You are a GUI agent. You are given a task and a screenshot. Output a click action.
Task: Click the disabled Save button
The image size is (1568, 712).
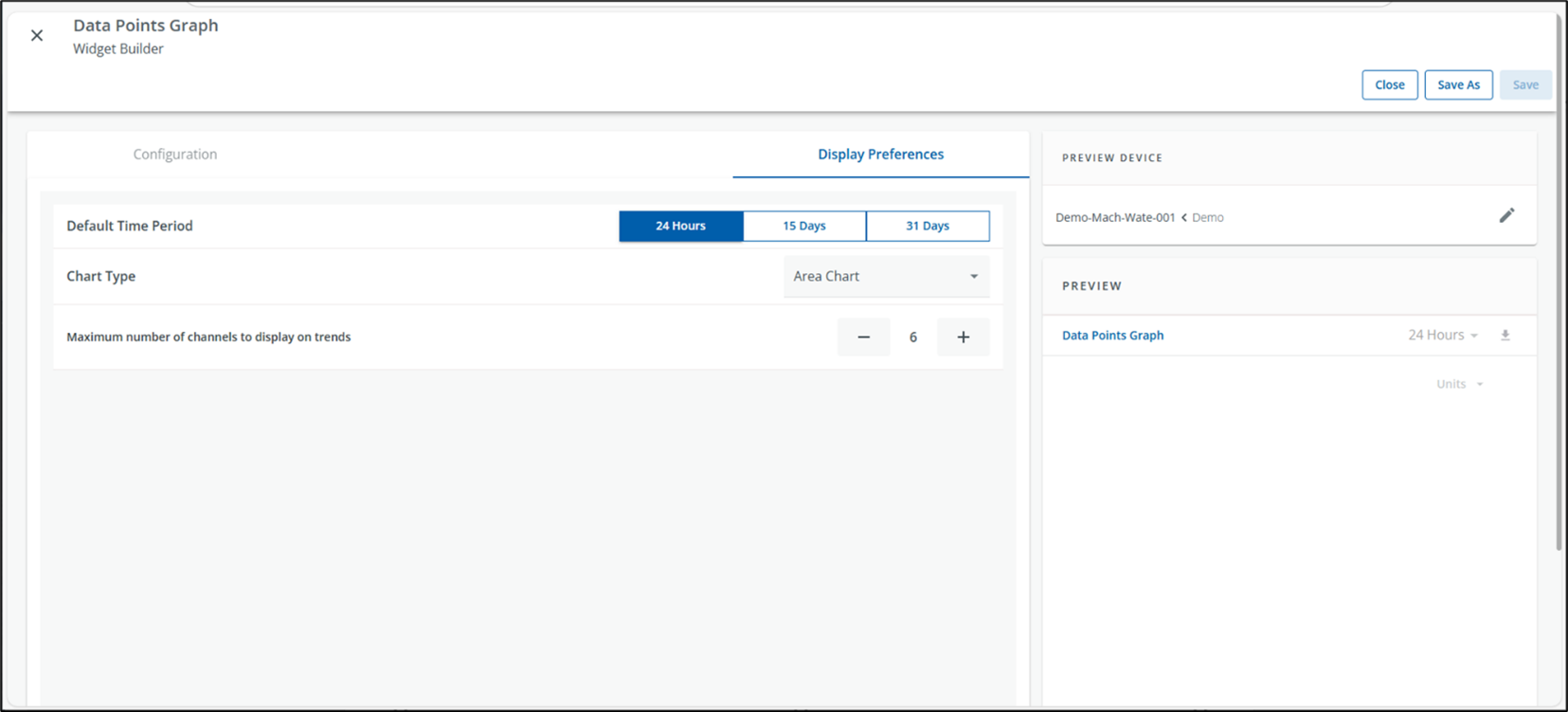[x=1525, y=84]
